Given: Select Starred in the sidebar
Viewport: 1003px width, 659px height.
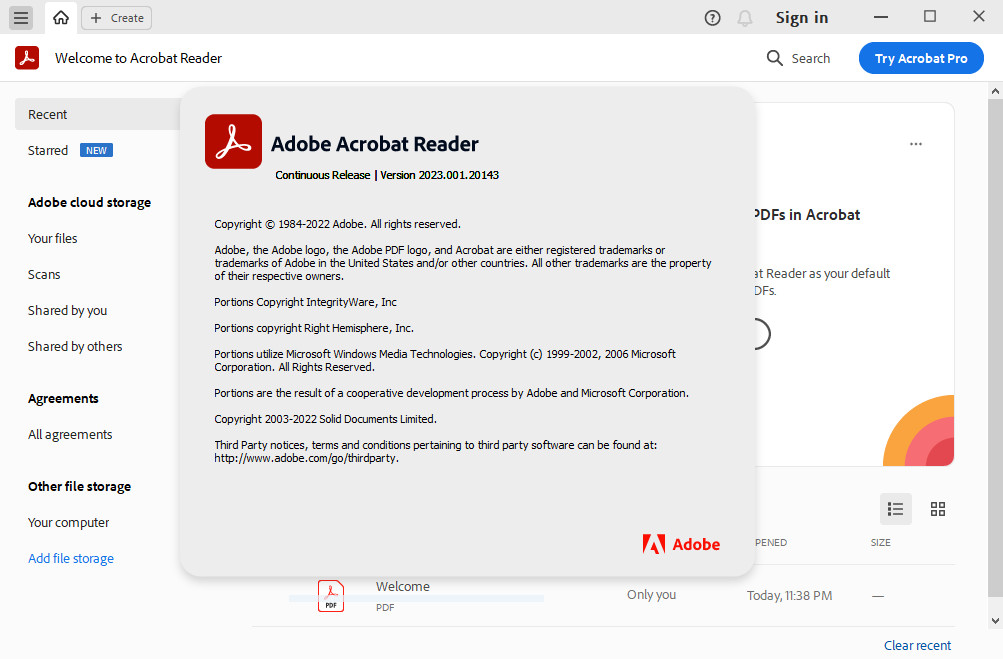Looking at the screenshot, I should point(47,150).
